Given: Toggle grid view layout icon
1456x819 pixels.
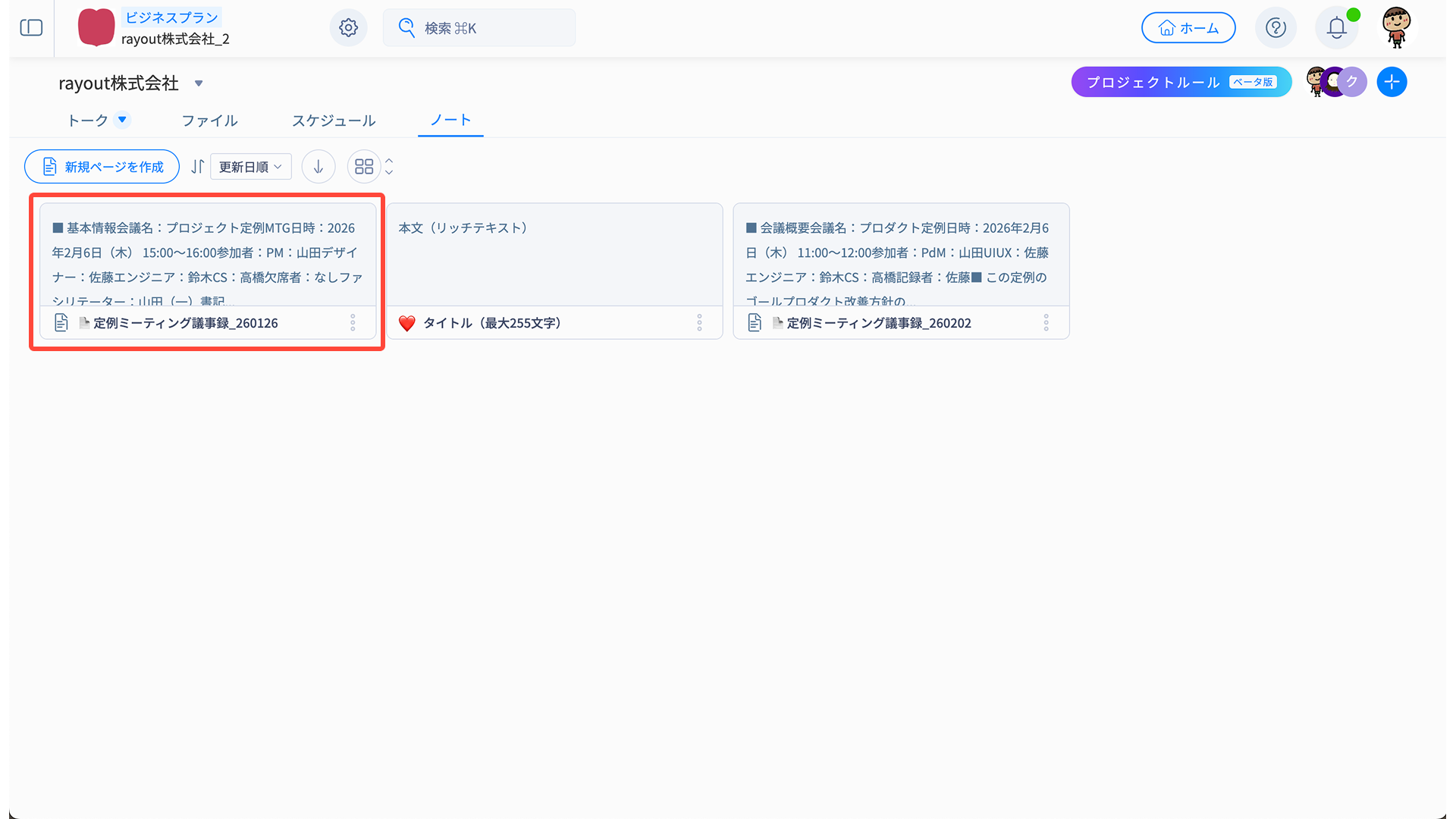Looking at the screenshot, I should 364,167.
